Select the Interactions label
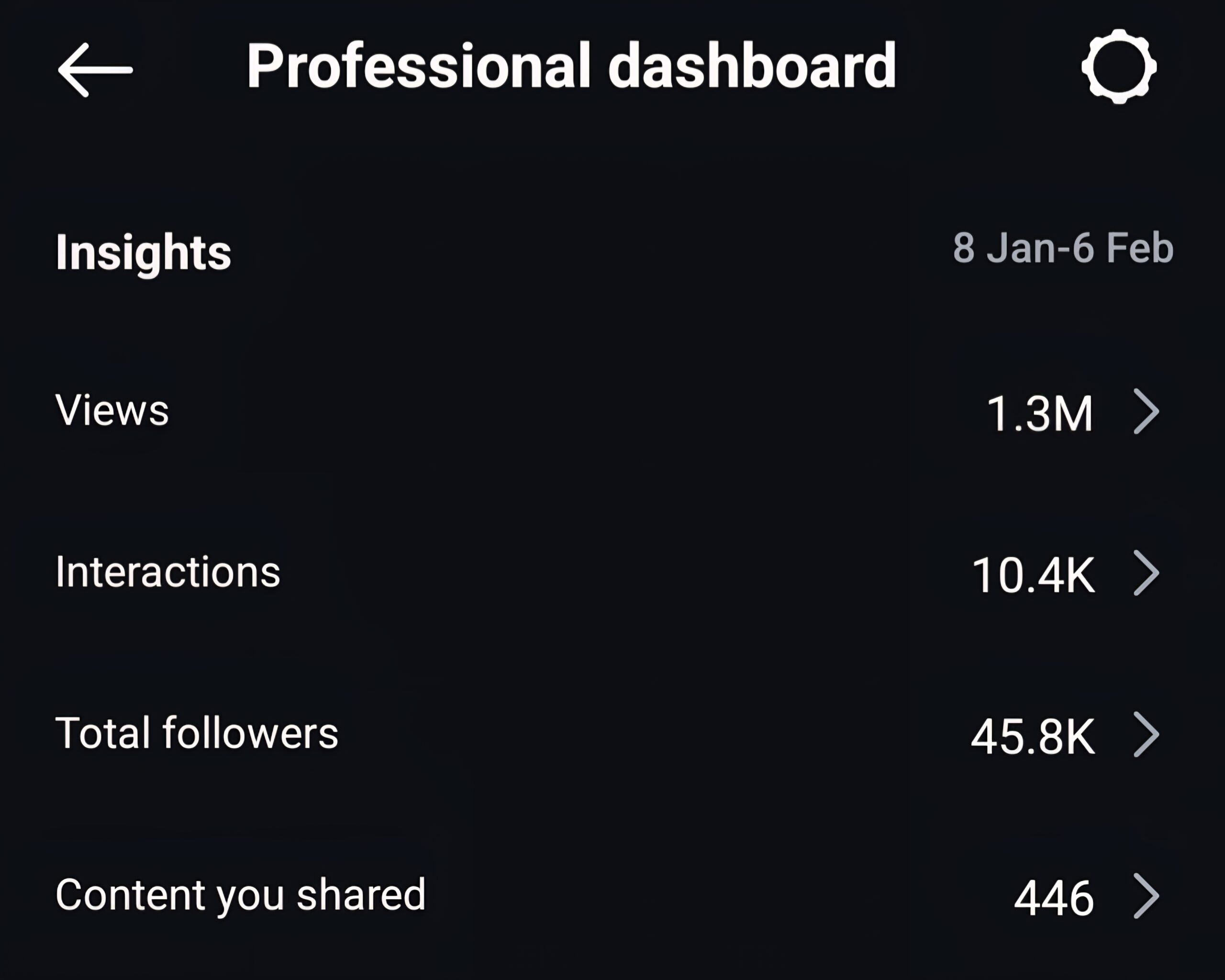This screenshot has width=1225, height=980. [167, 571]
